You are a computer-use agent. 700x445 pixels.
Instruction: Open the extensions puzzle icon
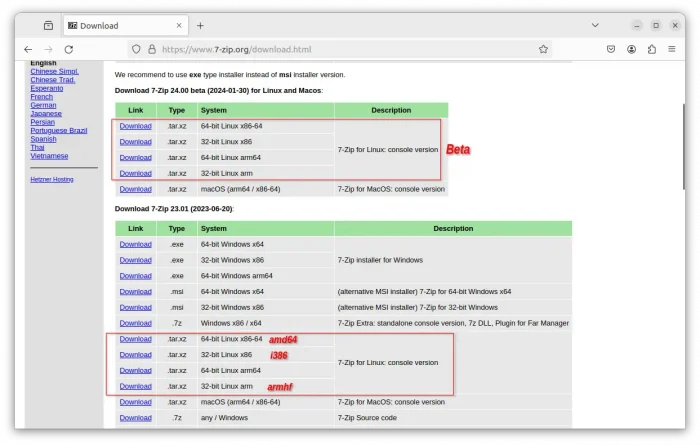point(652,48)
